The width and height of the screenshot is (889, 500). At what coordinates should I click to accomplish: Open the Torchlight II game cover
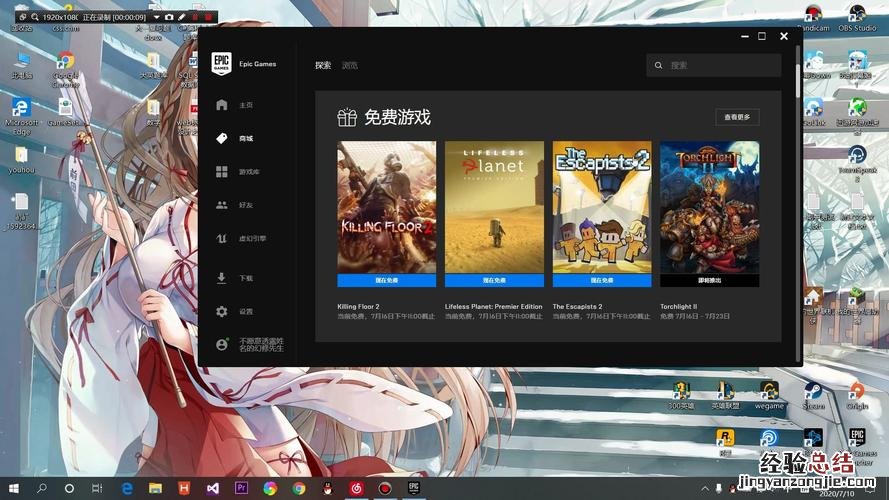[709, 207]
